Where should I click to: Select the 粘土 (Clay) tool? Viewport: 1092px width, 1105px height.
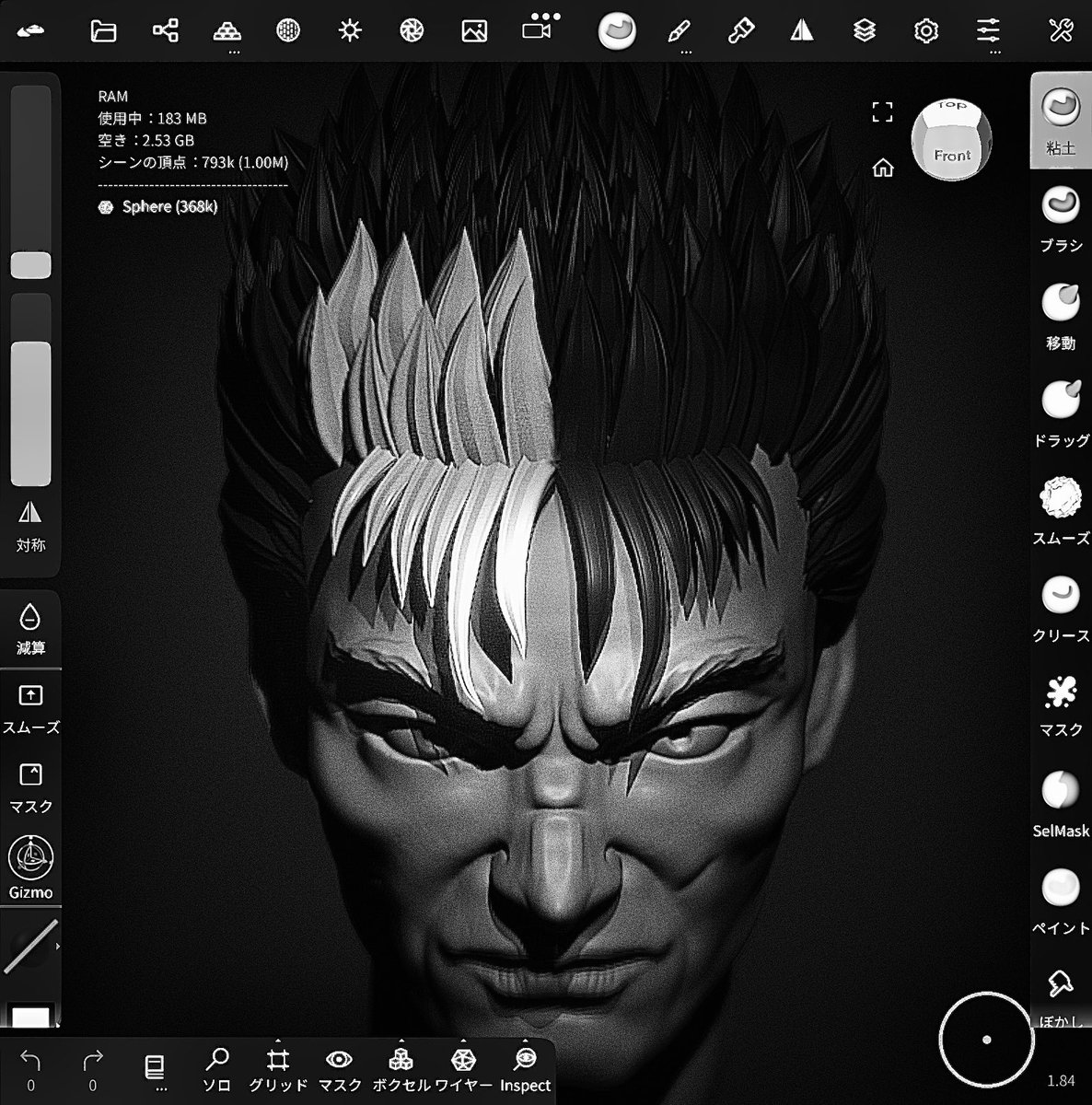(x=1061, y=121)
